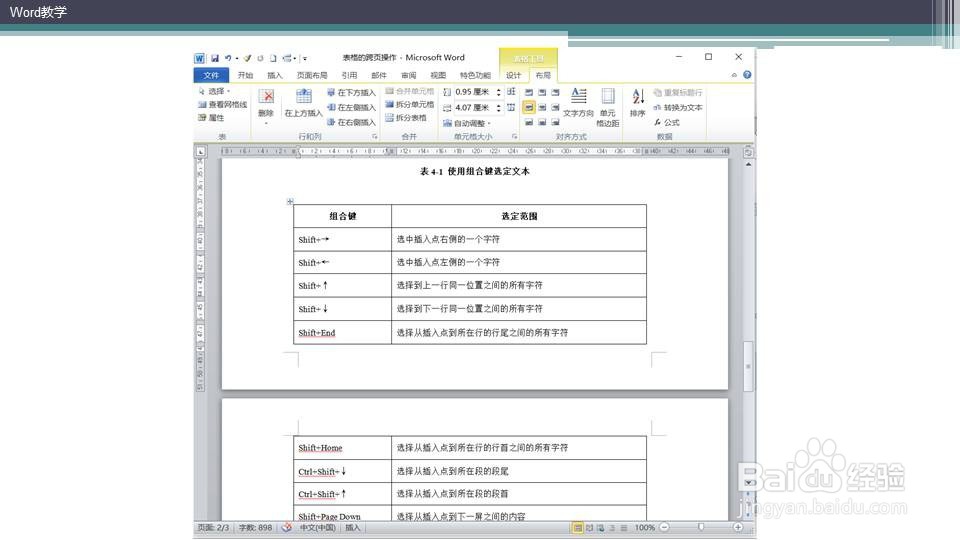
Task: Switch to the References (引用) tab
Action: (349, 75)
